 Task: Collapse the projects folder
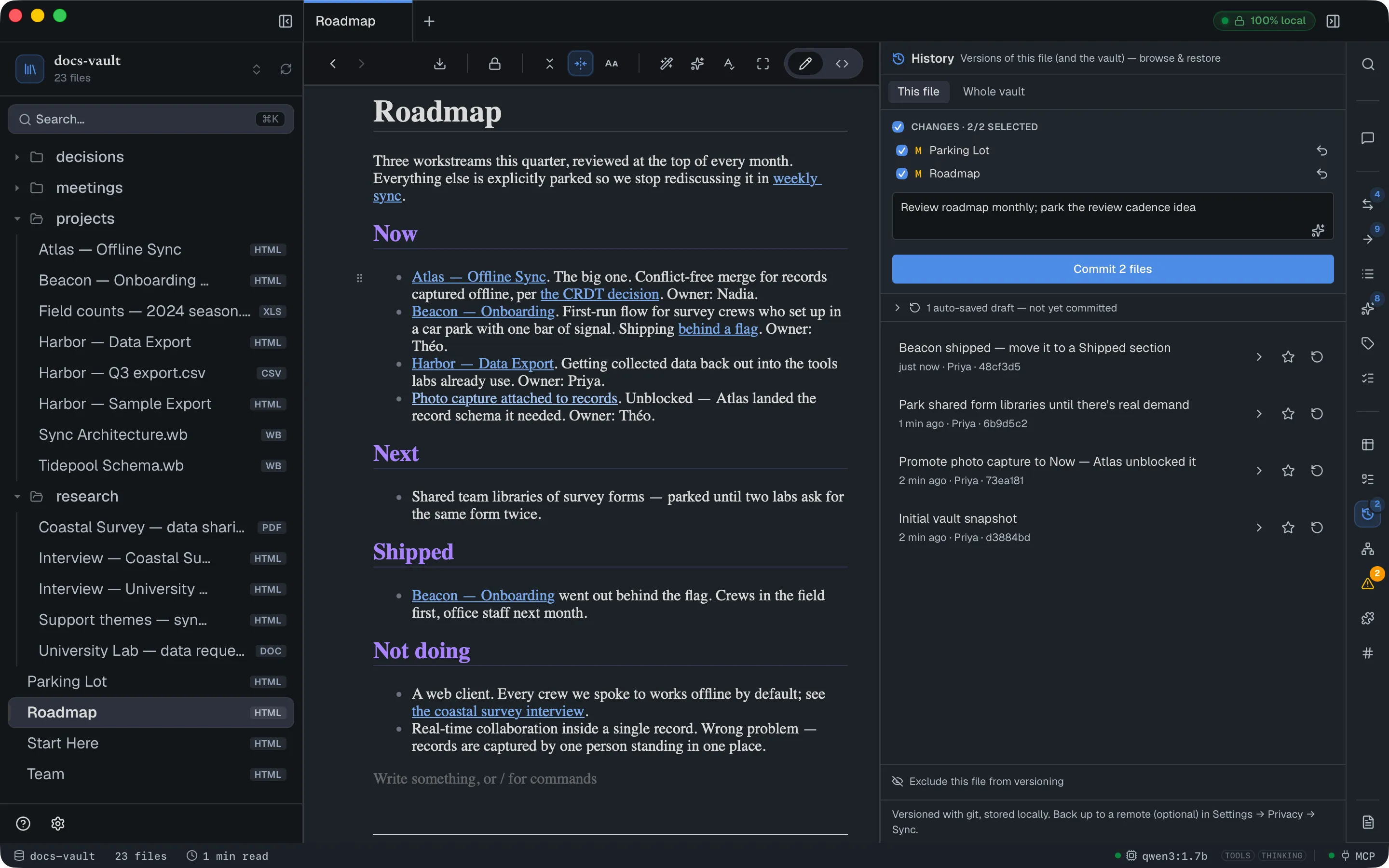(17, 219)
